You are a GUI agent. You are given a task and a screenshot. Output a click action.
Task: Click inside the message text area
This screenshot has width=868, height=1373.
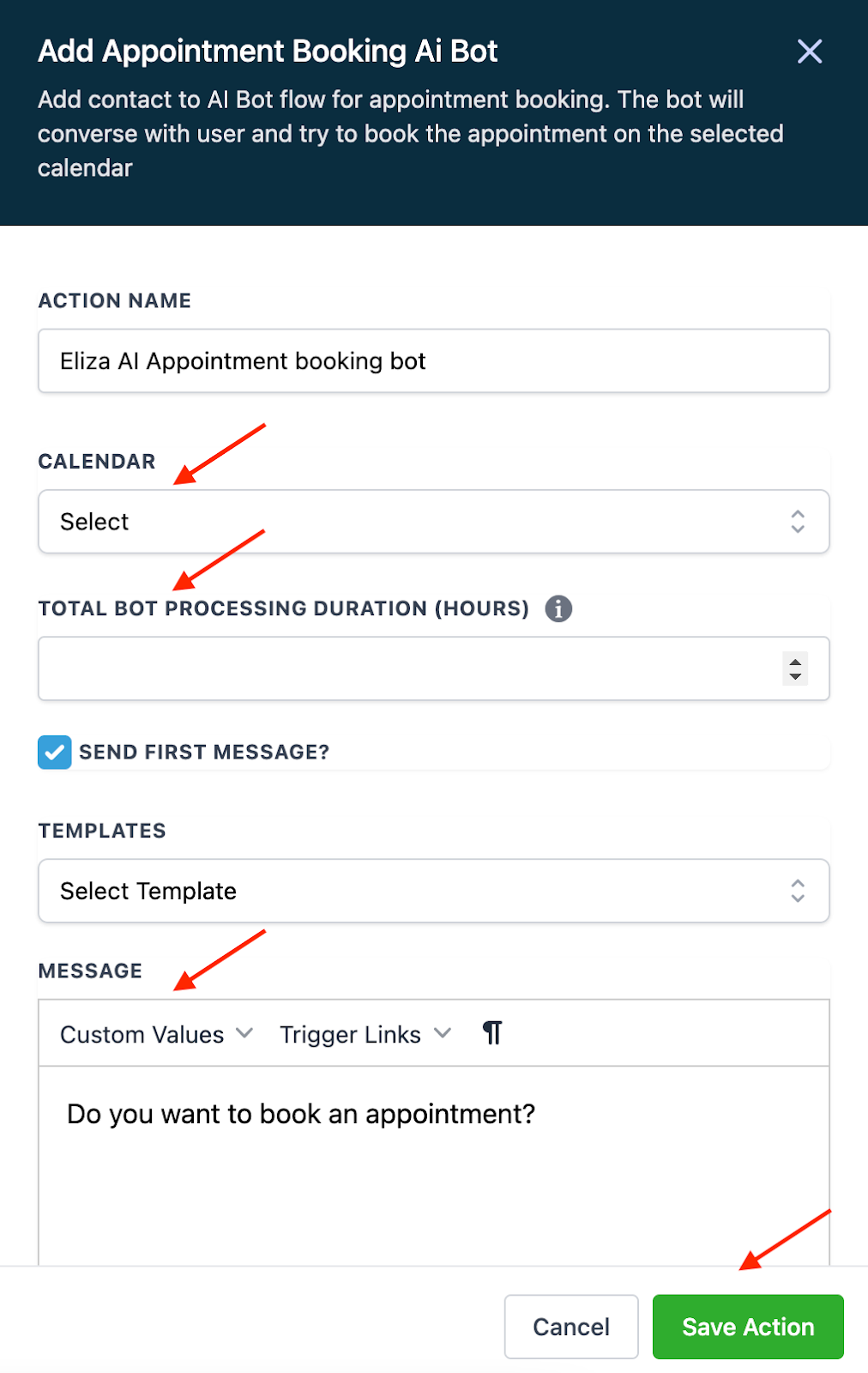433,1167
